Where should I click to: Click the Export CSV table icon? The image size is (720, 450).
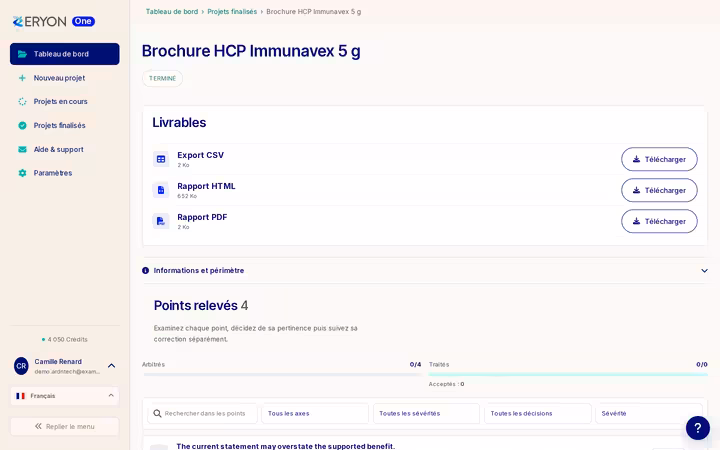pos(161,159)
